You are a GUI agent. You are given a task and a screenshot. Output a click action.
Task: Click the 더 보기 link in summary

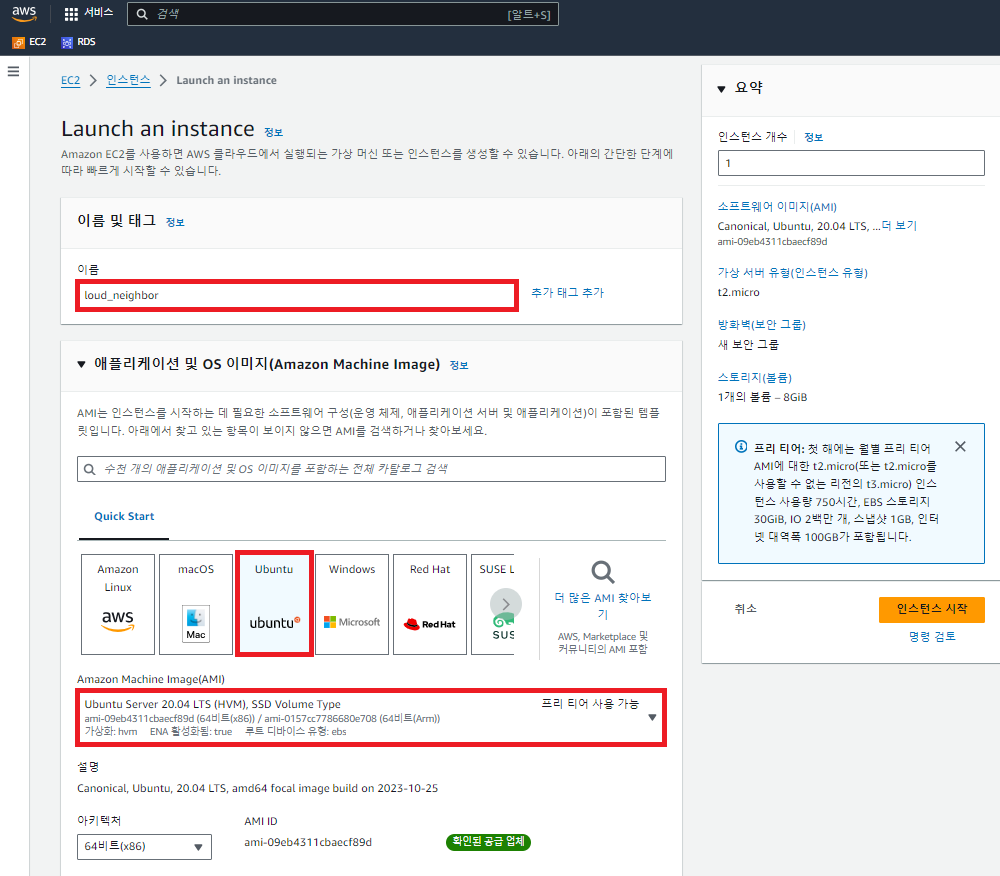(899, 226)
